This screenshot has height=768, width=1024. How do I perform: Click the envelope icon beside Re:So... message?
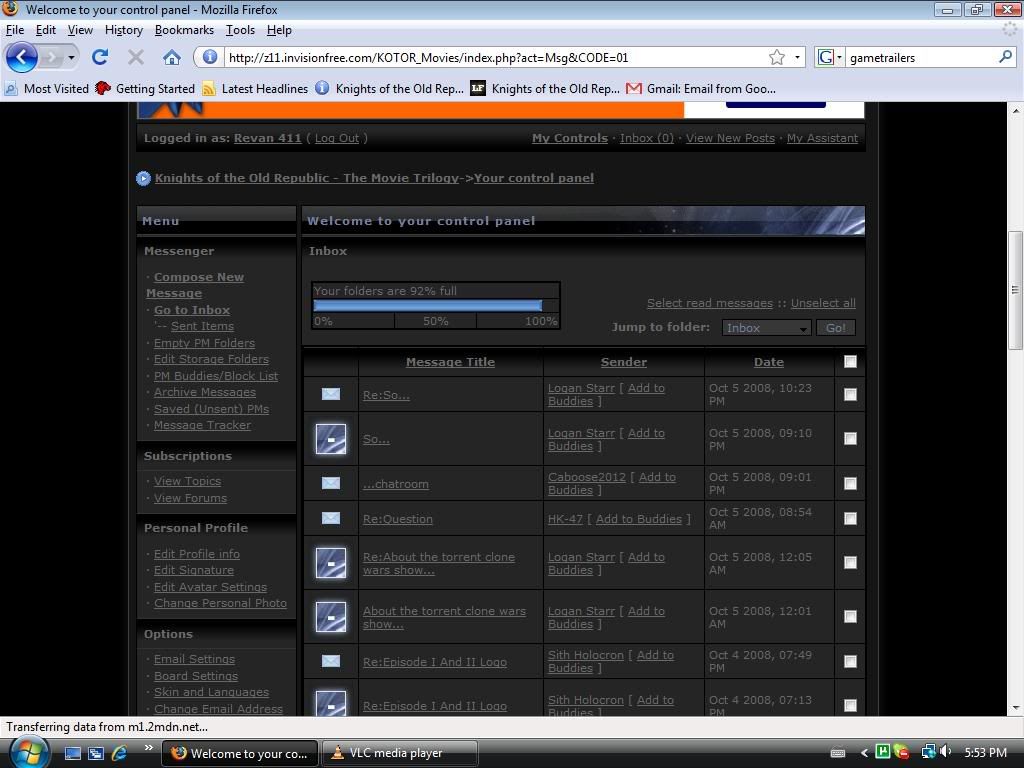330,394
